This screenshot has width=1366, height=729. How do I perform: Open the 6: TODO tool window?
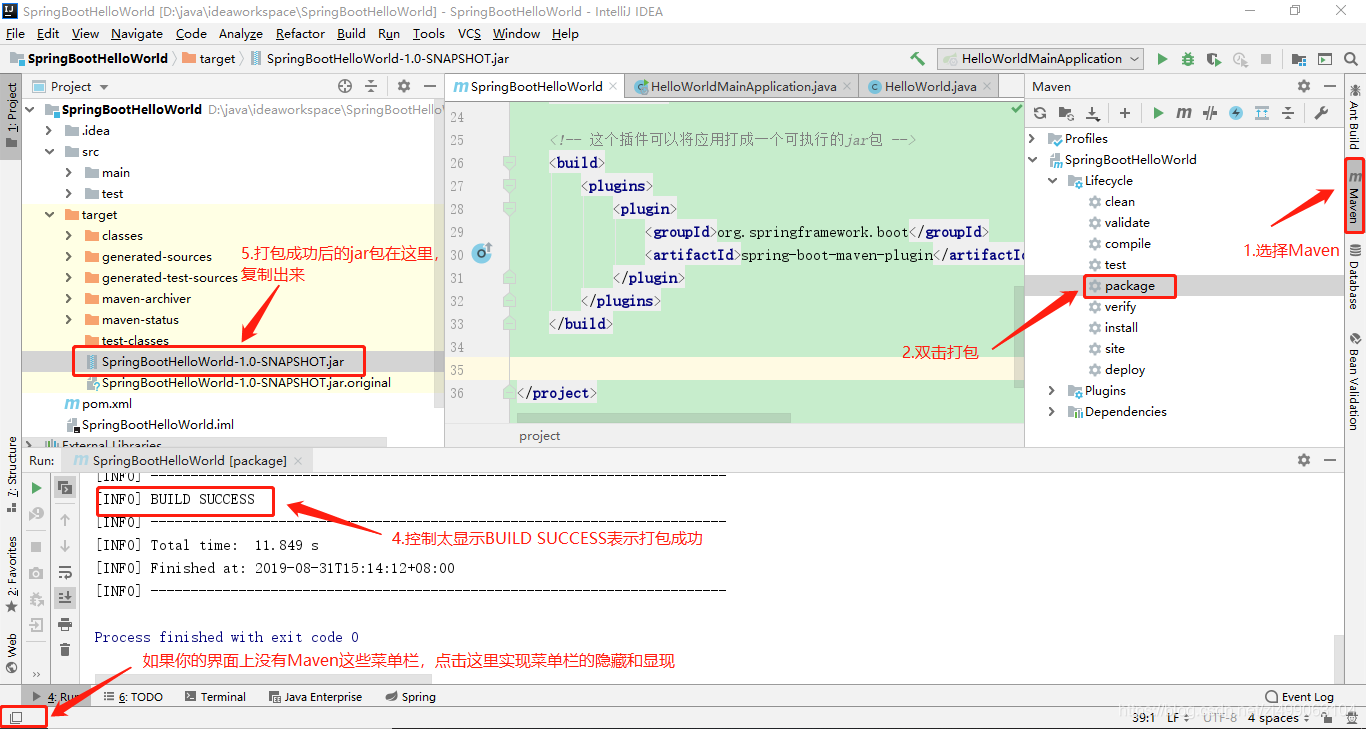tap(133, 697)
